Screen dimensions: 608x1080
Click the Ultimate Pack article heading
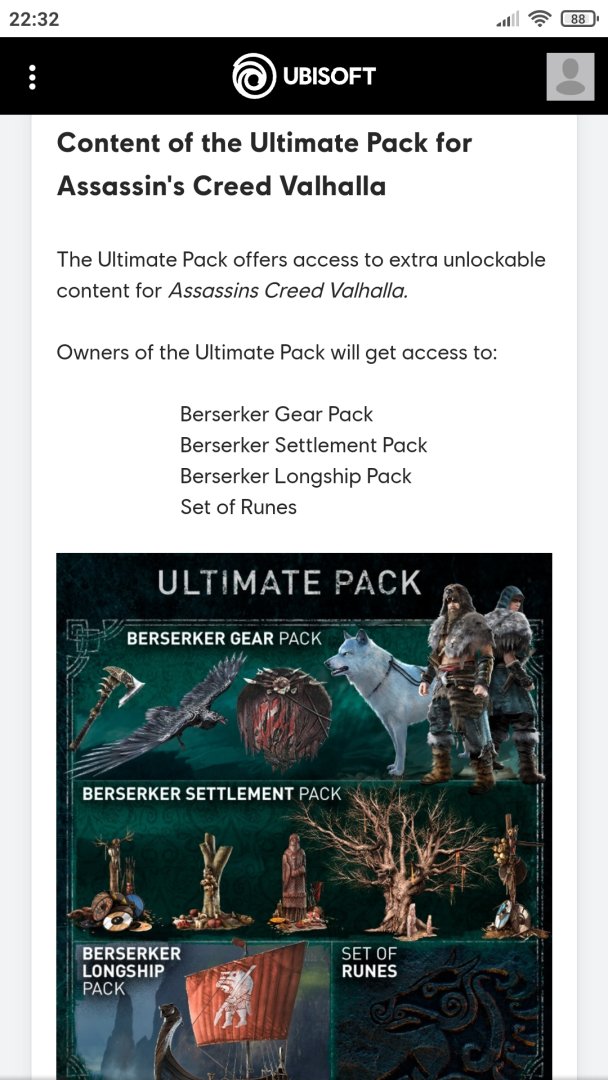click(x=264, y=165)
